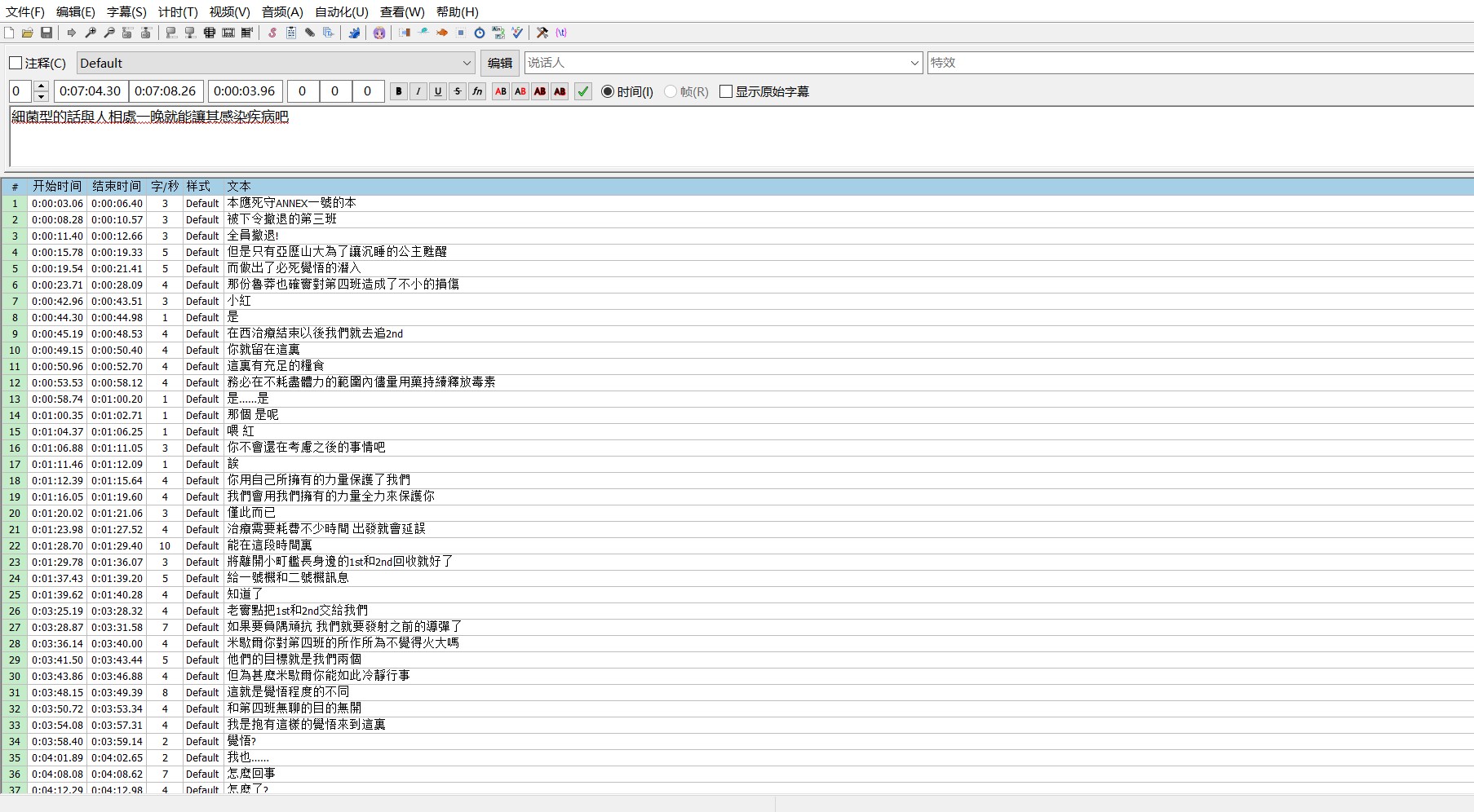This screenshot has width=1474, height=812.
Task: Click the start time field 0:07:04.30
Action: 91,91
